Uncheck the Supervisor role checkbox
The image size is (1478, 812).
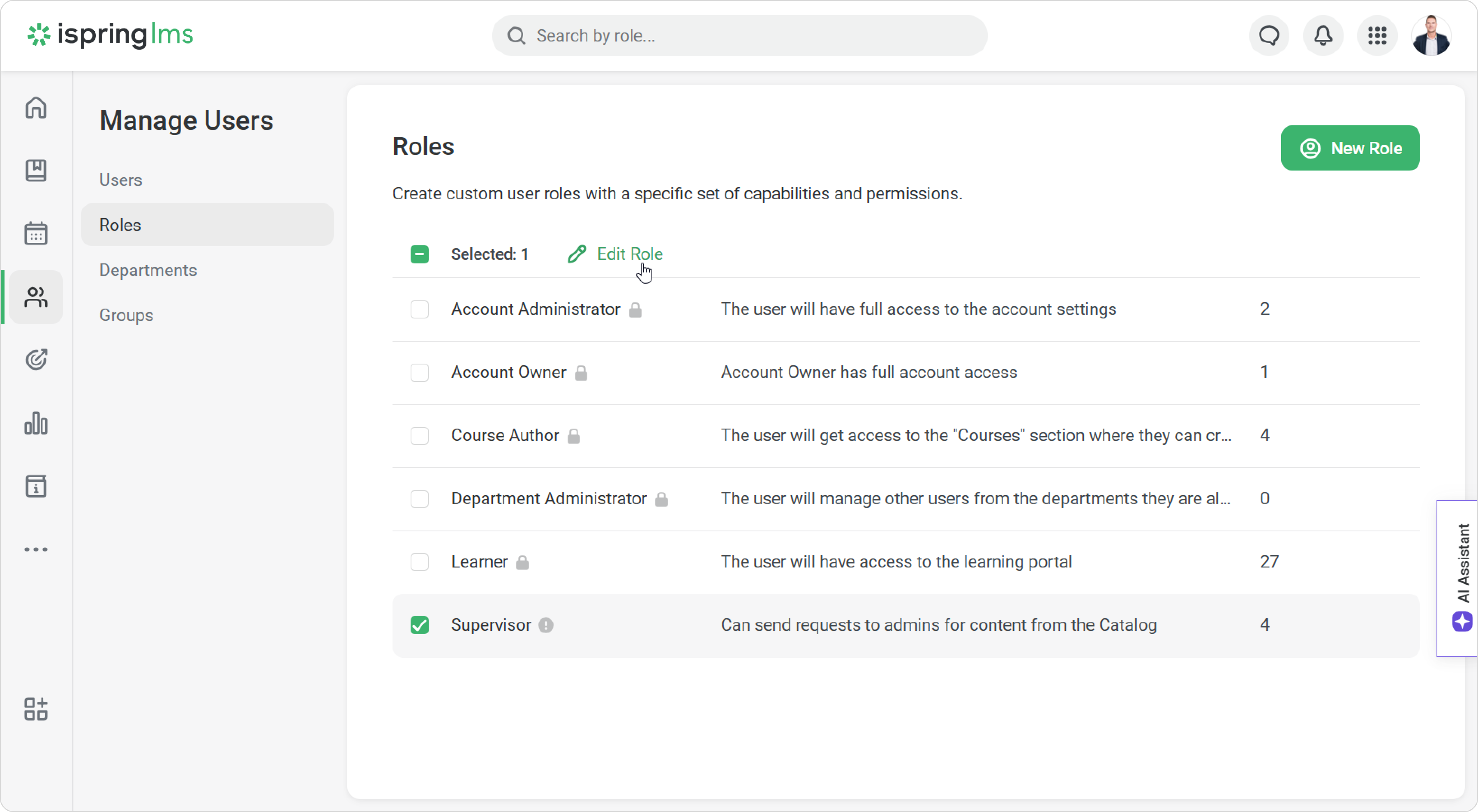(x=419, y=625)
